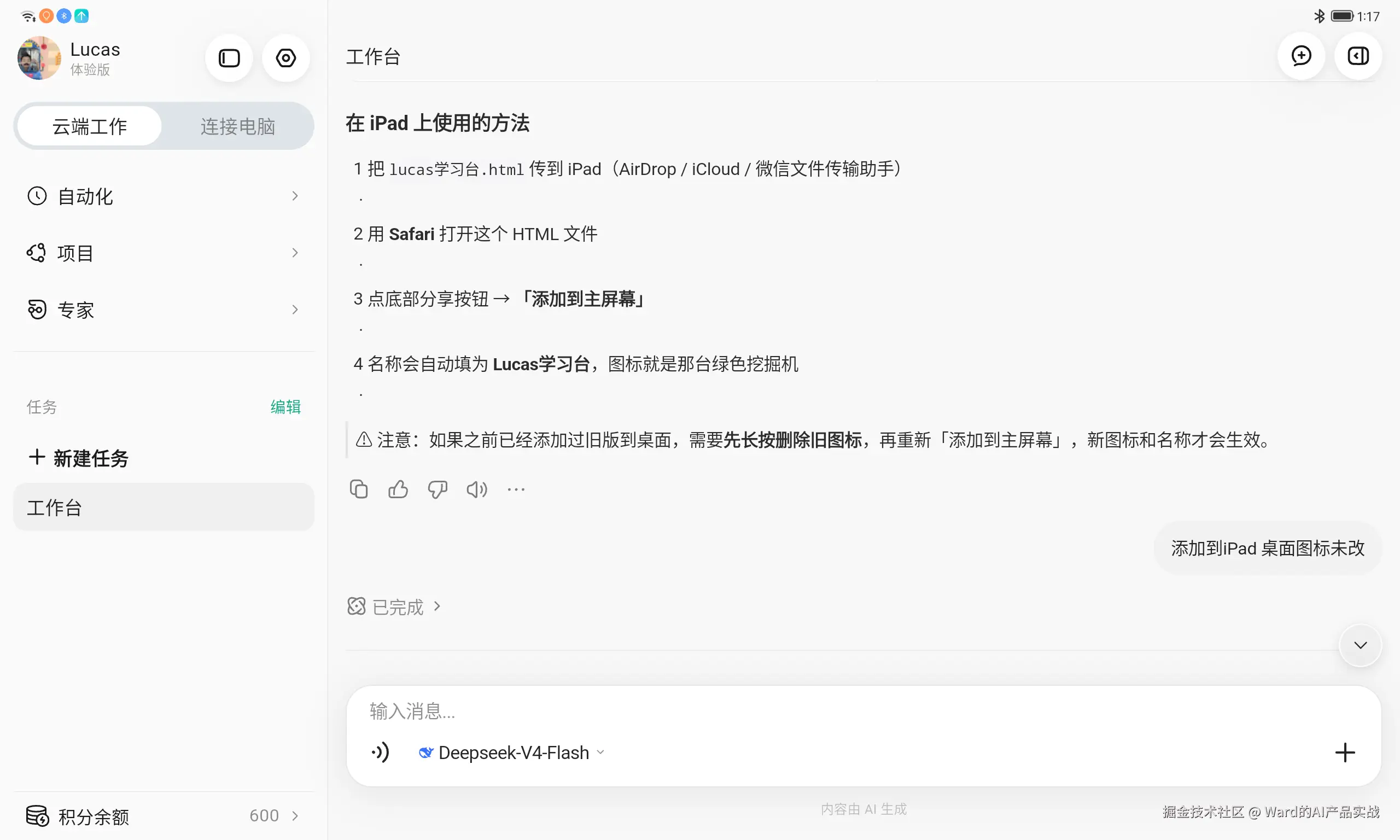1400x840 pixels.
Task: Like the response with thumbs up
Action: [398, 489]
